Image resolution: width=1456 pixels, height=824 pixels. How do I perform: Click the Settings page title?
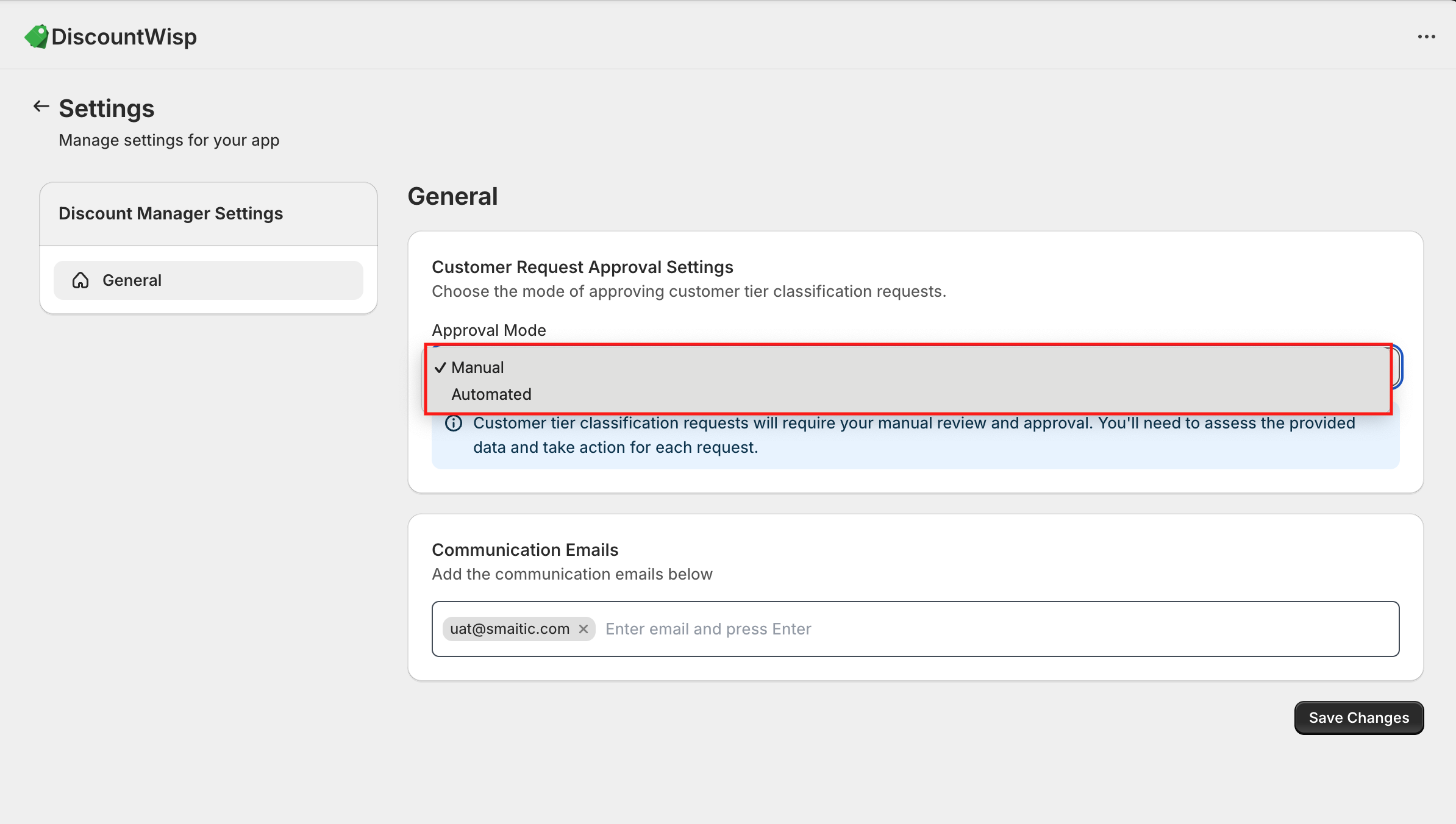(107, 108)
